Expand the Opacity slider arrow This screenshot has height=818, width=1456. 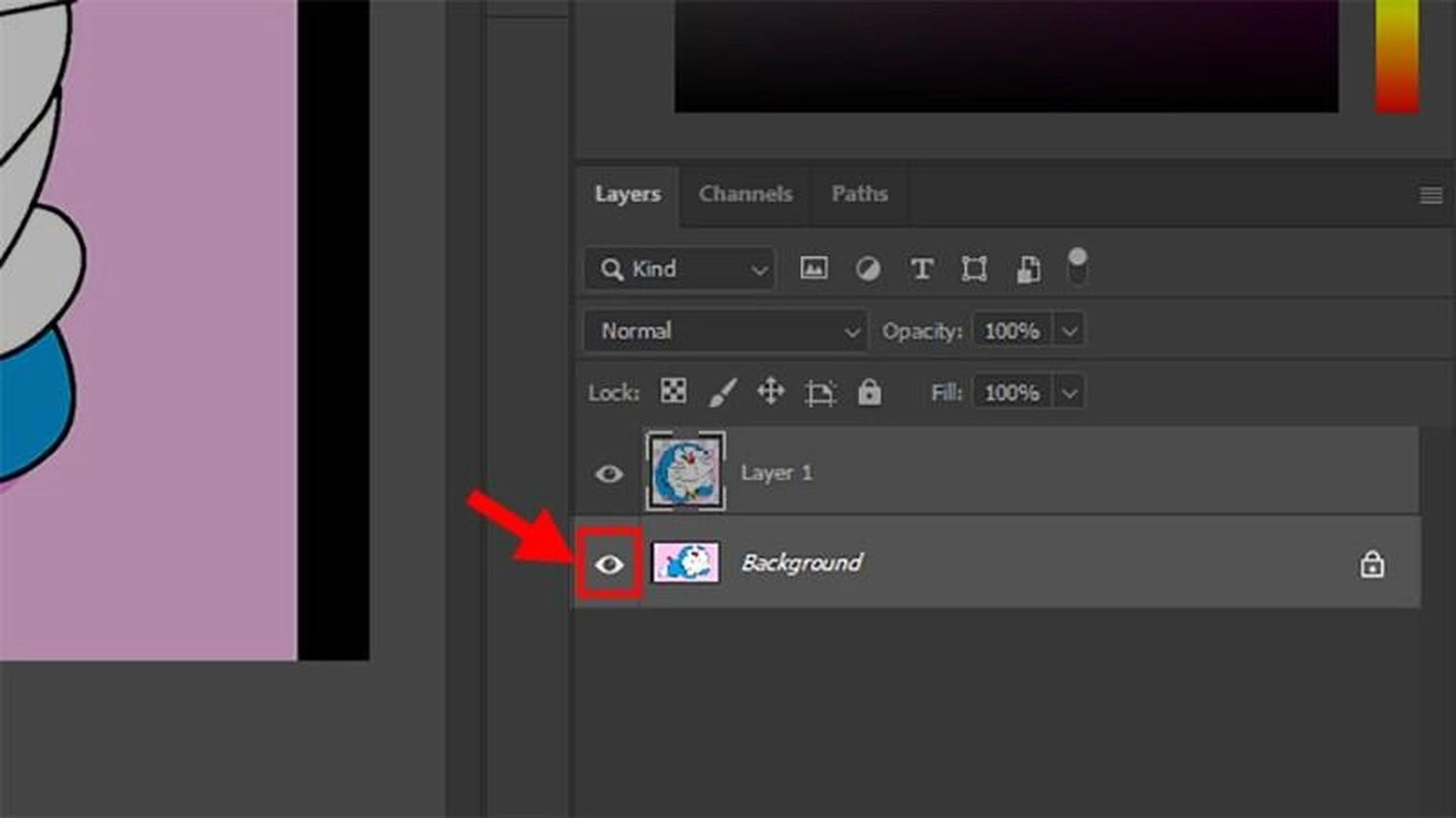1069,331
